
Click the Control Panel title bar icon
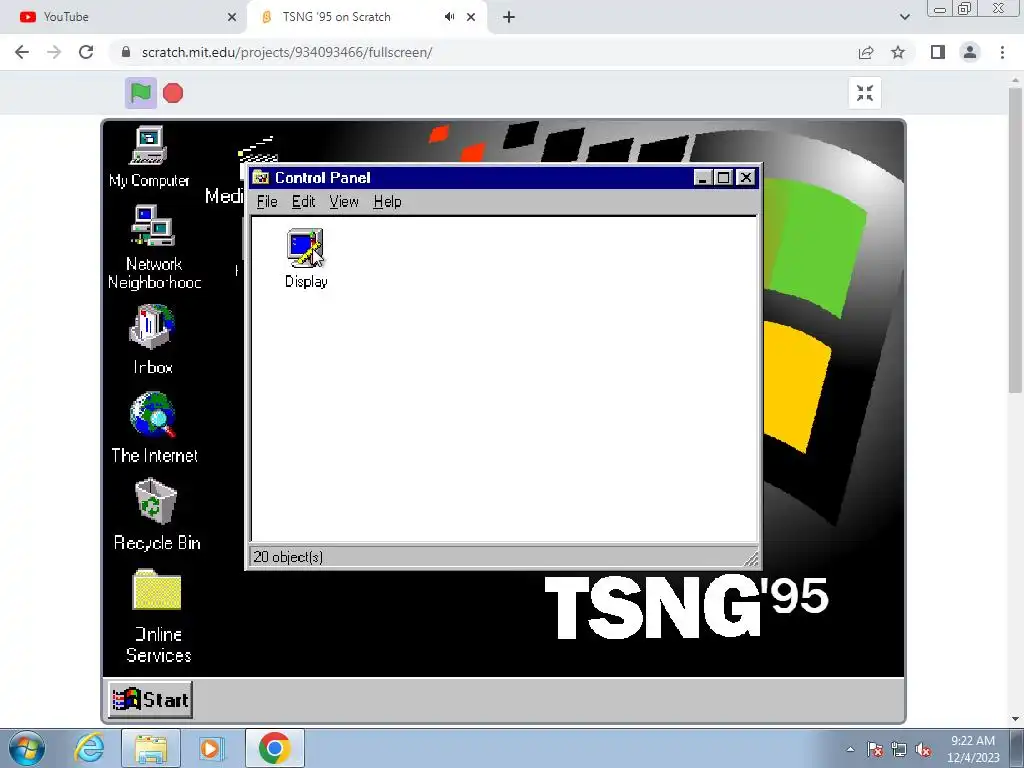pyautogui.click(x=261, y=177)
